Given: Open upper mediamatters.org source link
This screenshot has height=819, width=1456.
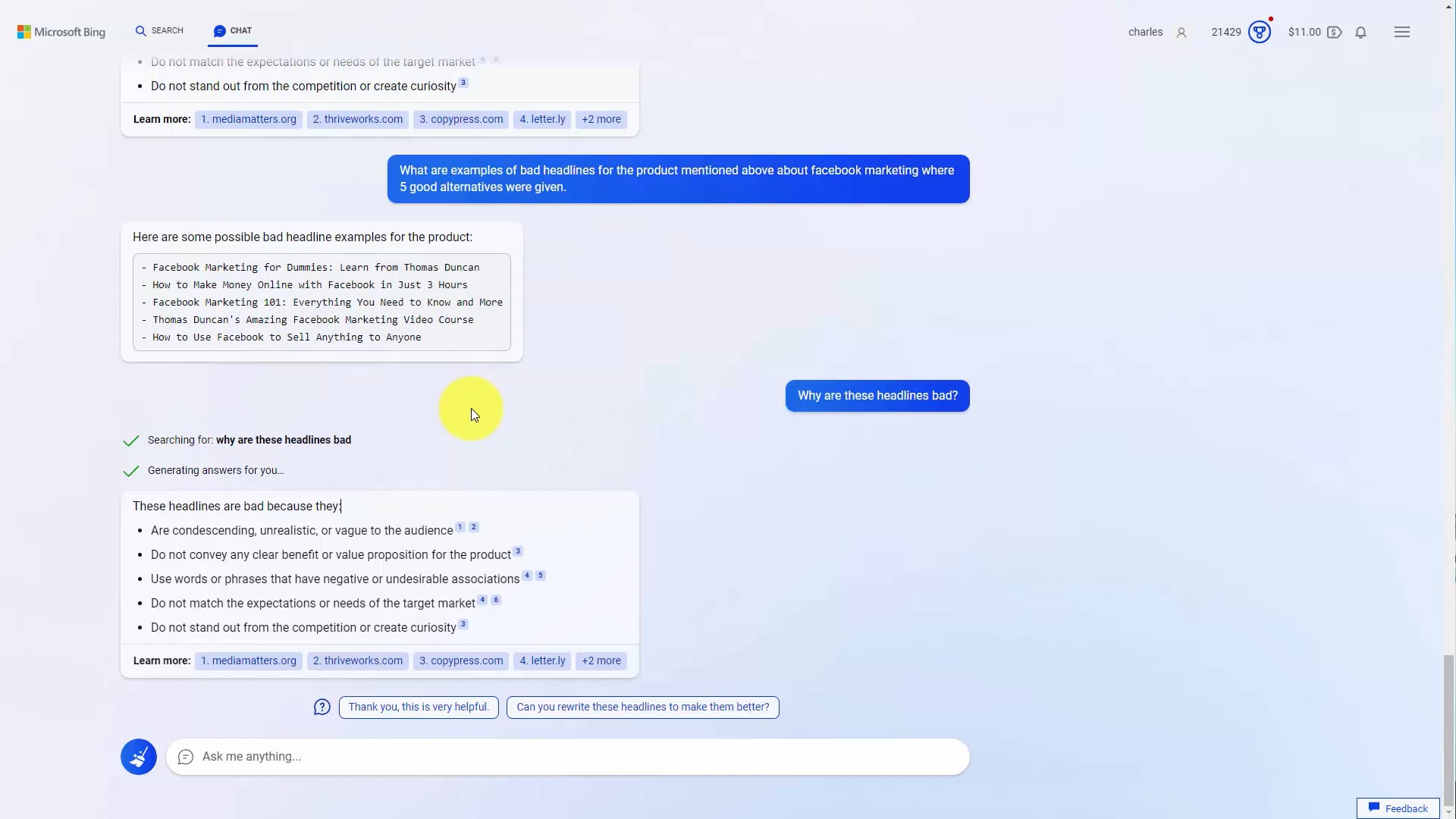Looking at the screenshot, I should [249, 119].
